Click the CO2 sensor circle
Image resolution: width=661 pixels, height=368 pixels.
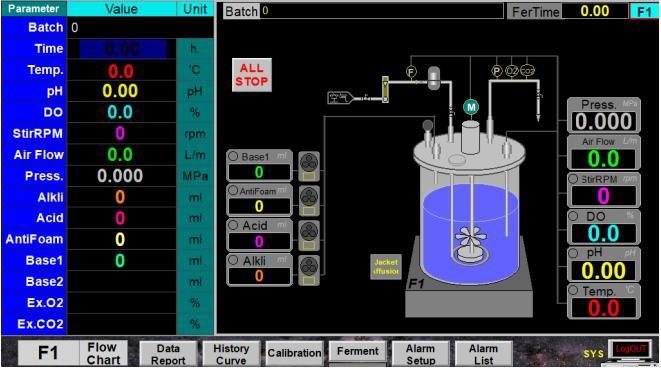coord(527,71)
